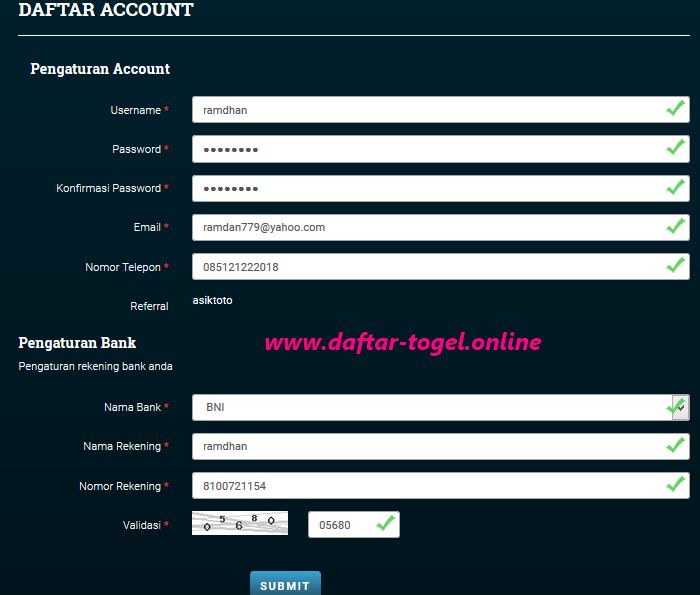This screenshot has height=595, width=700.
Task: Click the green checkmark in Password field
Action: point(675,147)
